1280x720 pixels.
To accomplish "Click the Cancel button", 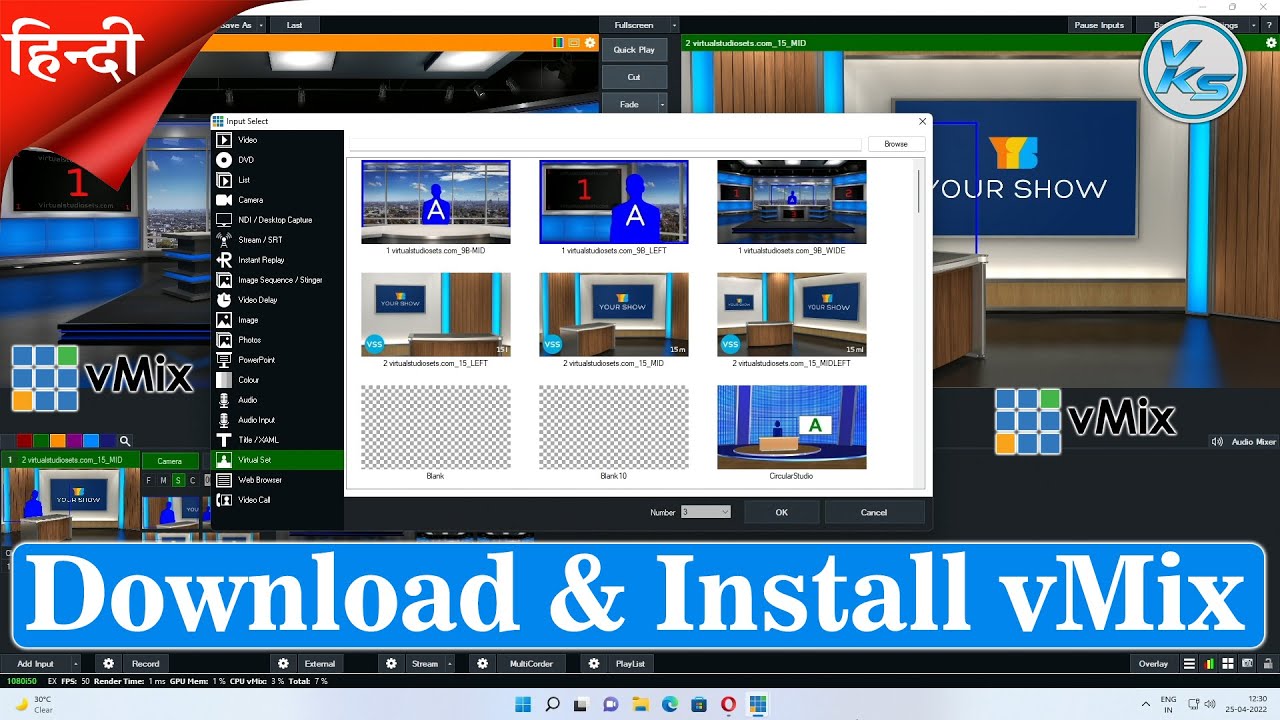I will [874, 512].
